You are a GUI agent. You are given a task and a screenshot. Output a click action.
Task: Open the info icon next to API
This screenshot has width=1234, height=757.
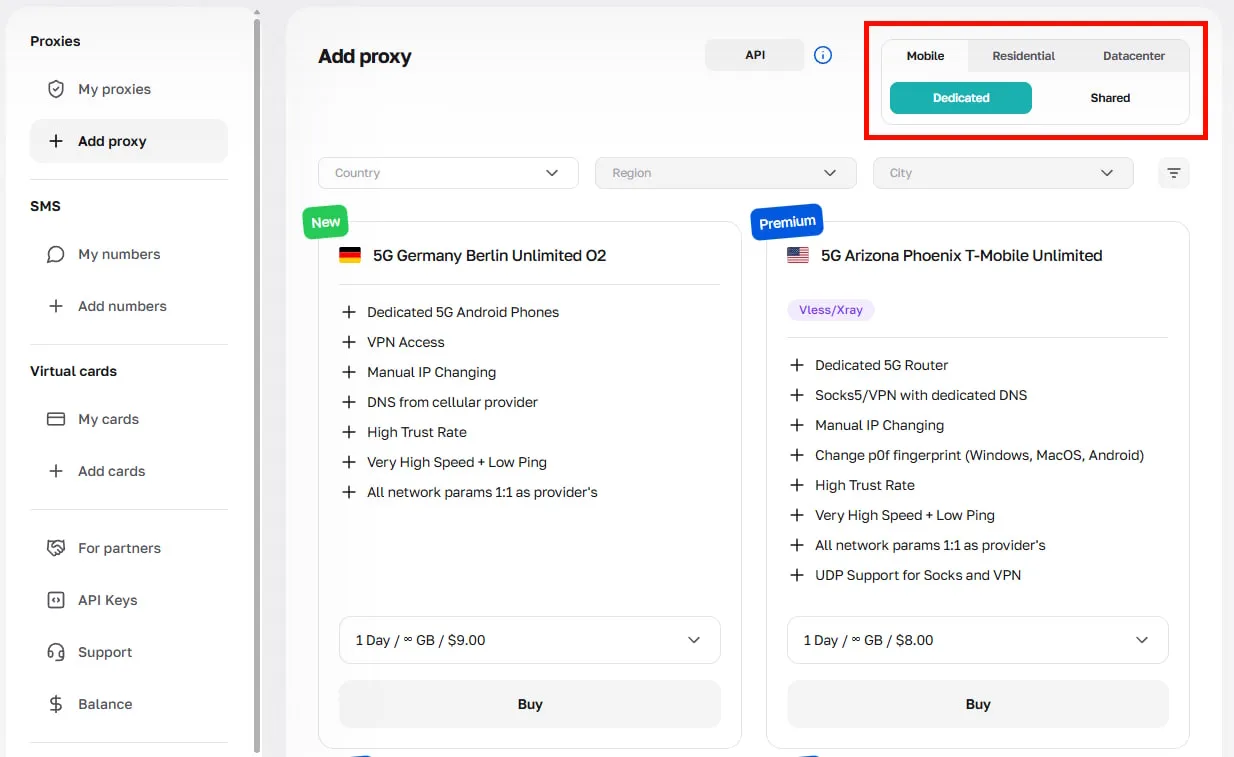pos(823,55)
